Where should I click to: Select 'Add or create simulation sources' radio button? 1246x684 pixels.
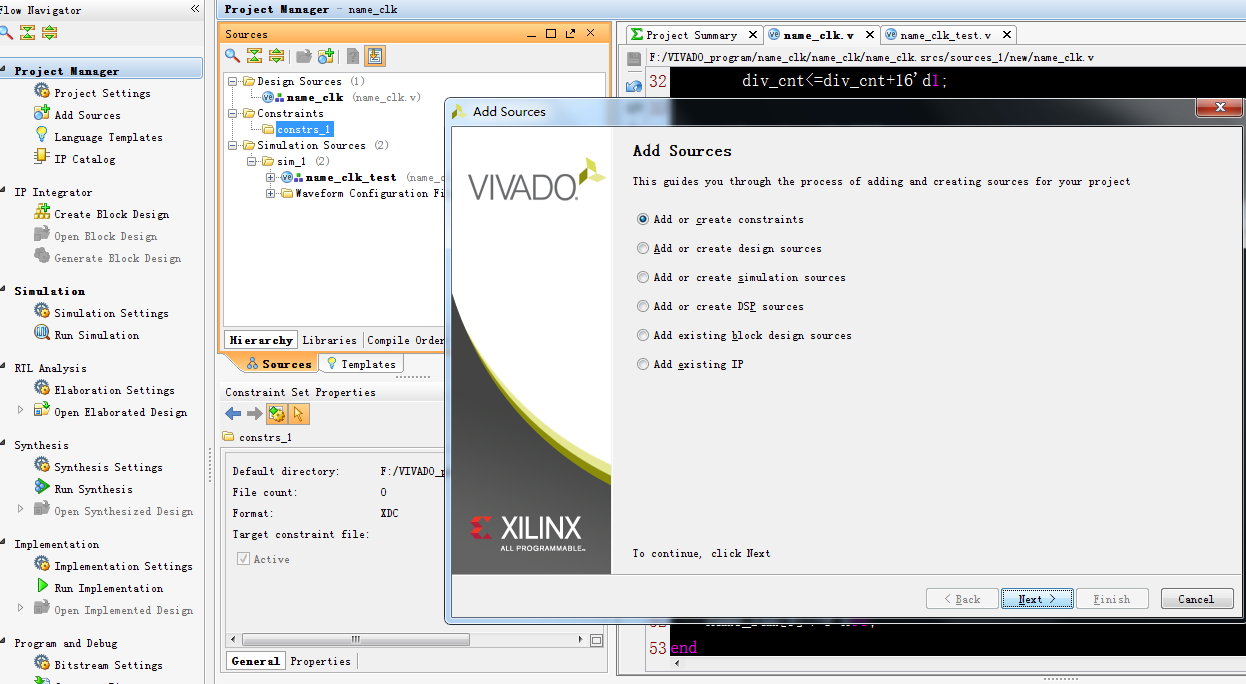click(x=643, y=277)
